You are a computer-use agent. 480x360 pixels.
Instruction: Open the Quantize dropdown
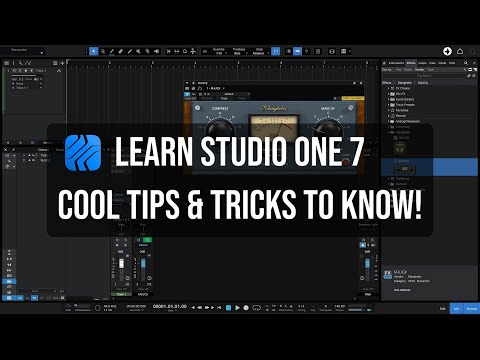click(219, 51)
